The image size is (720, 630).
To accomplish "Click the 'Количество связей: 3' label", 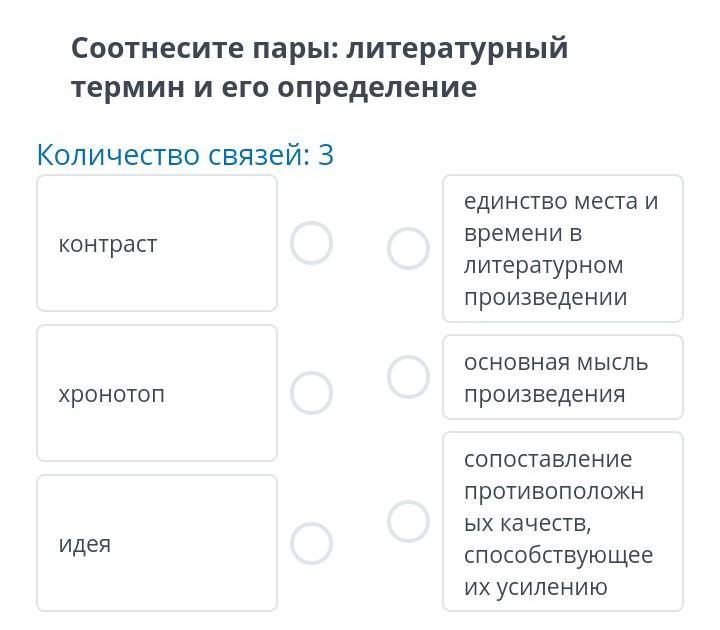I will [x=185, y=155].
